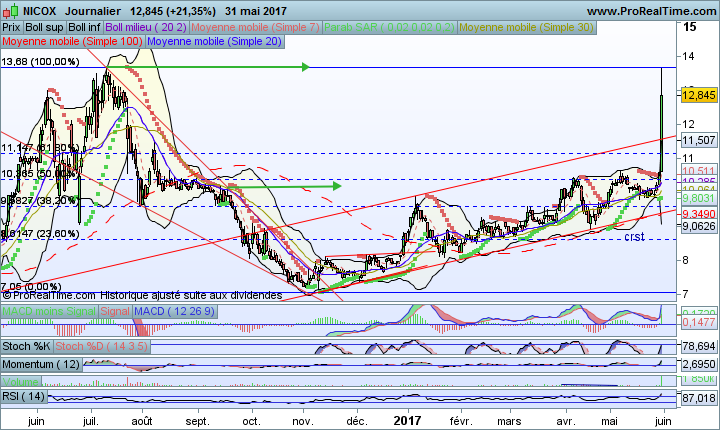Select the Prix indicator label

[11, 28]
